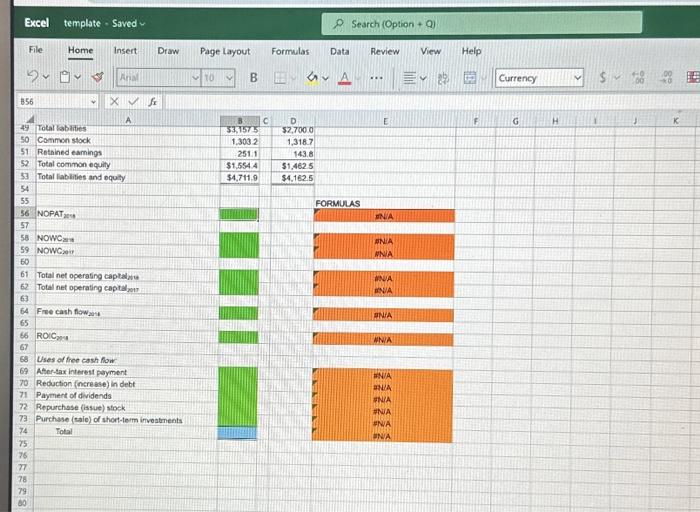The height and width of the screenshot is (512, 700).
Task: Click the Select All corner triangle
Action: pos(30,120)
